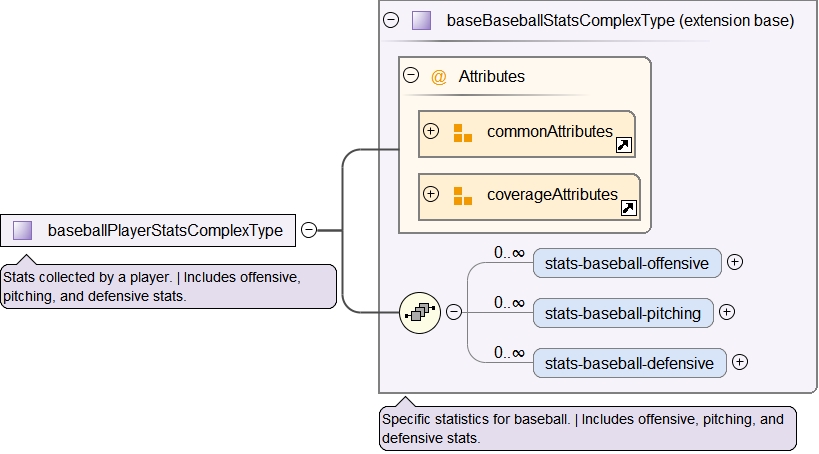The width and height of the screenshot is (819, 454).
Task: Collapse the baseballPlayerStatsComplexType node
Action: (x=309, y=231)
